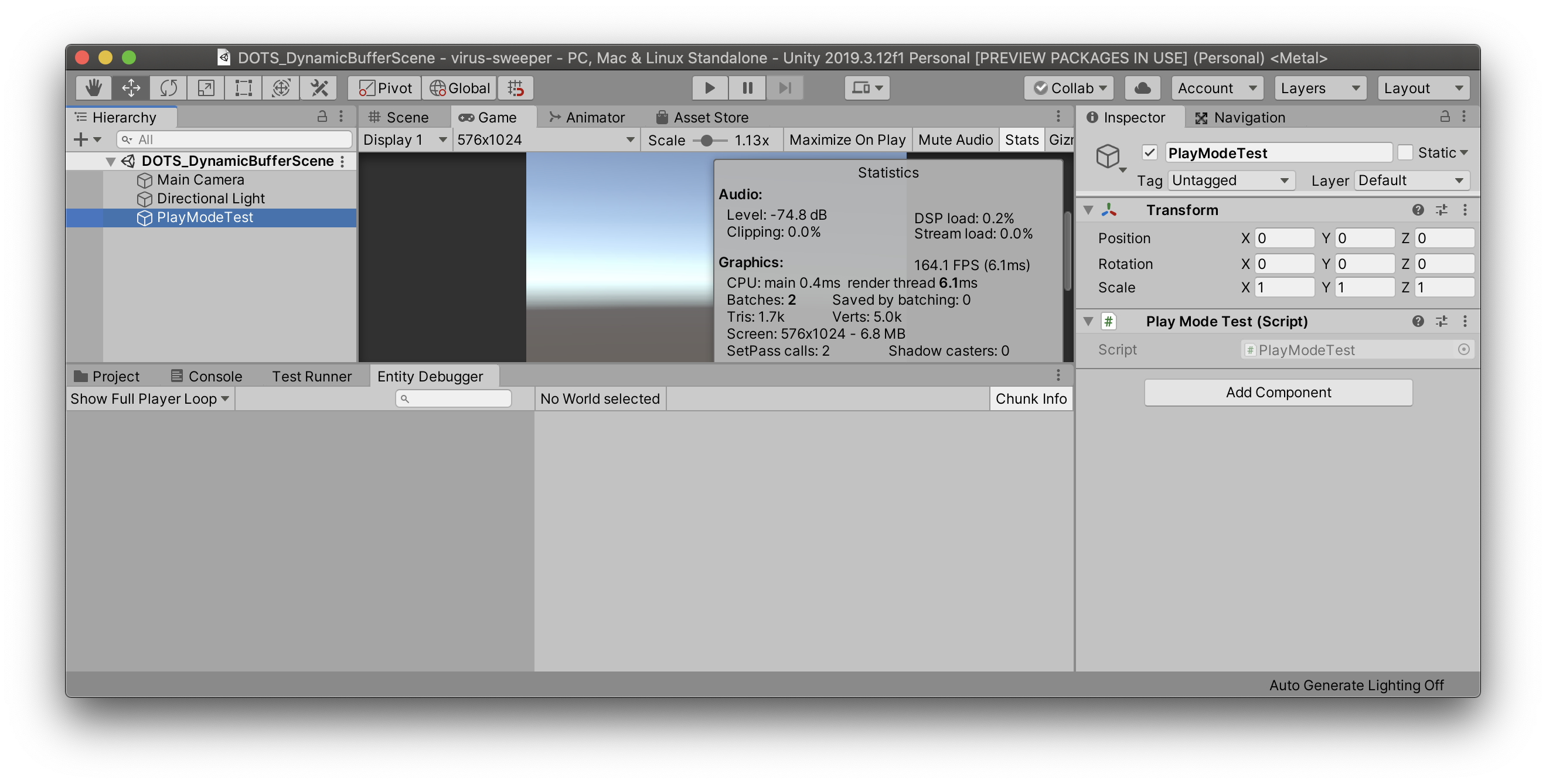Select the Hand tool in the toolbar

click(x=92, y=87)
